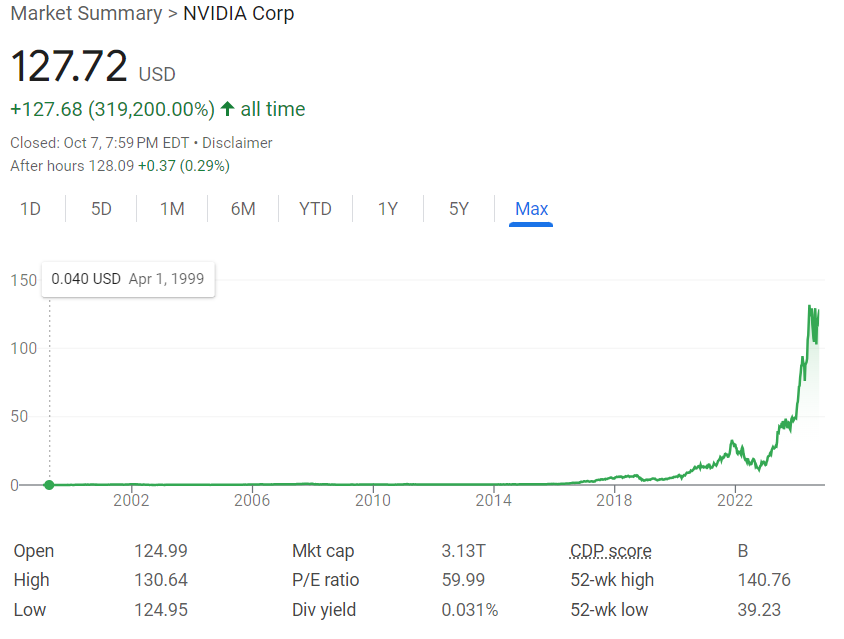Switch to the 1Y range
The height and width of the screenshot is (639, 844).
pyautogui.click(x=387, y=209)
